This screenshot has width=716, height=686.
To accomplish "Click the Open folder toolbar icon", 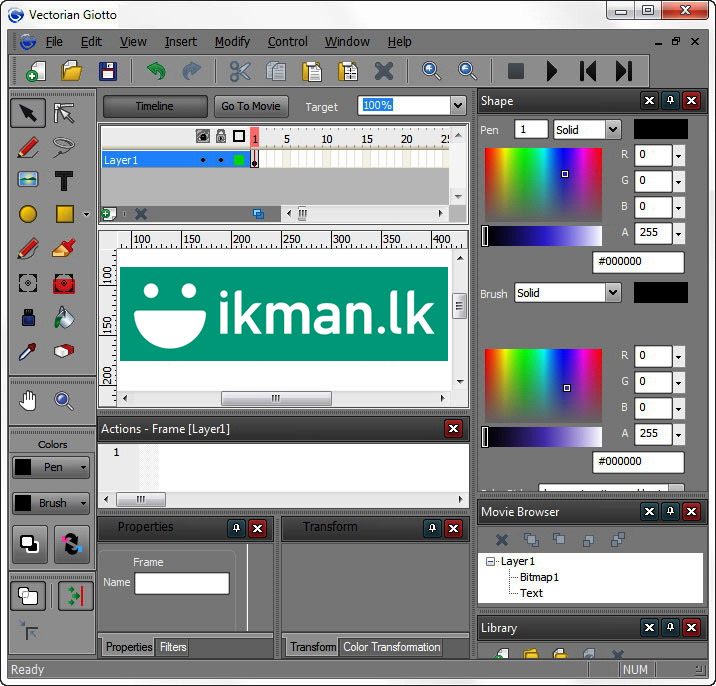I will 72,71.
